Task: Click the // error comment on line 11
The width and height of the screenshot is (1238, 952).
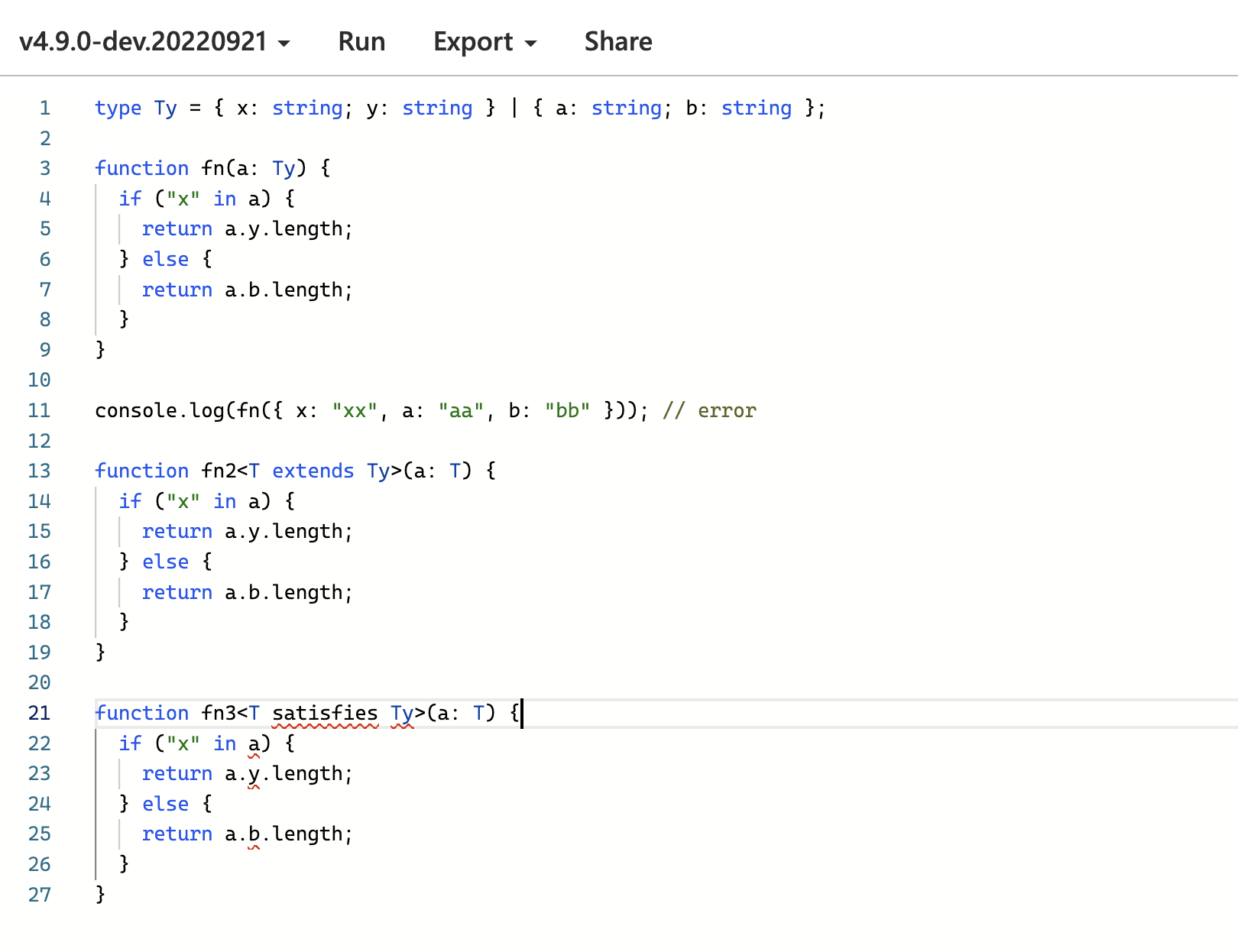Action: 711,410
